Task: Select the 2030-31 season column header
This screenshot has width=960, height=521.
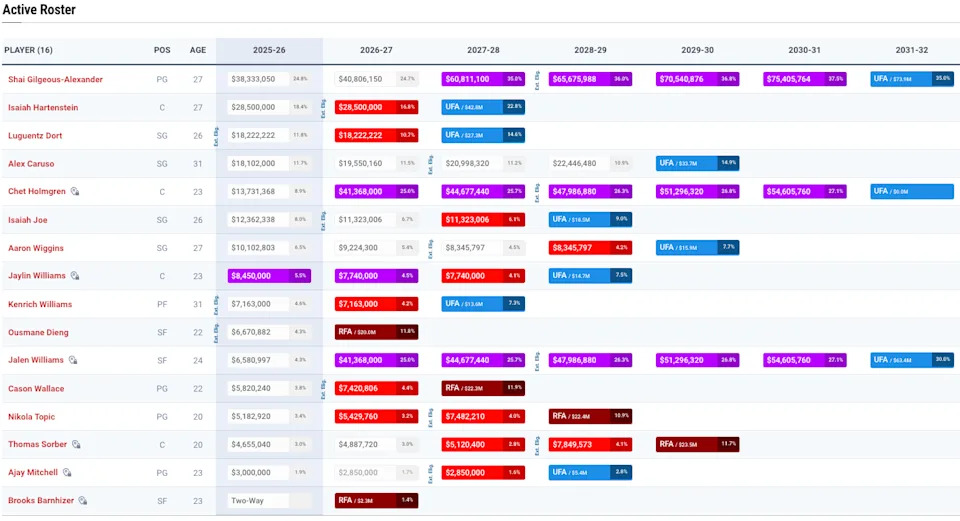Action: (x=804, y=50)
